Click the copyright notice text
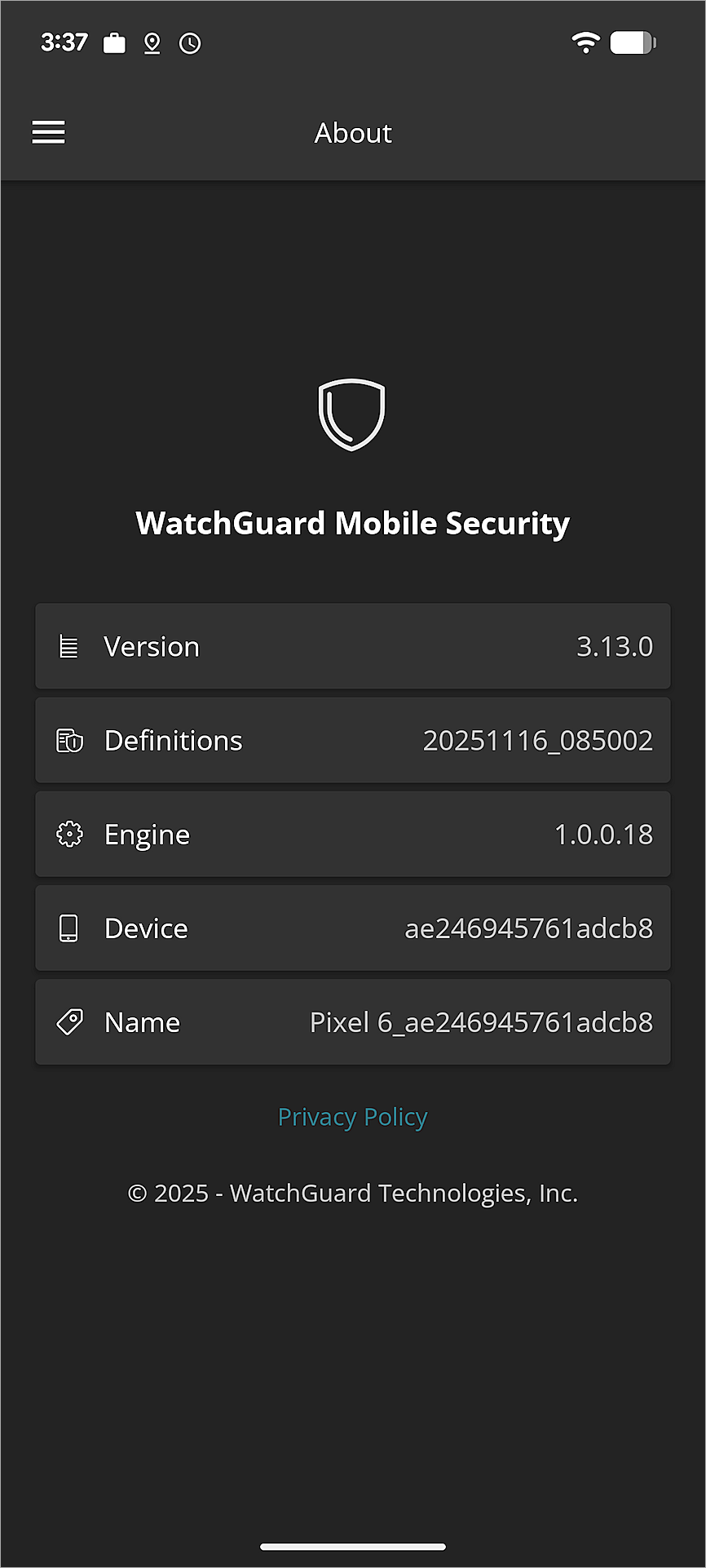 (x=352, y=1193)
